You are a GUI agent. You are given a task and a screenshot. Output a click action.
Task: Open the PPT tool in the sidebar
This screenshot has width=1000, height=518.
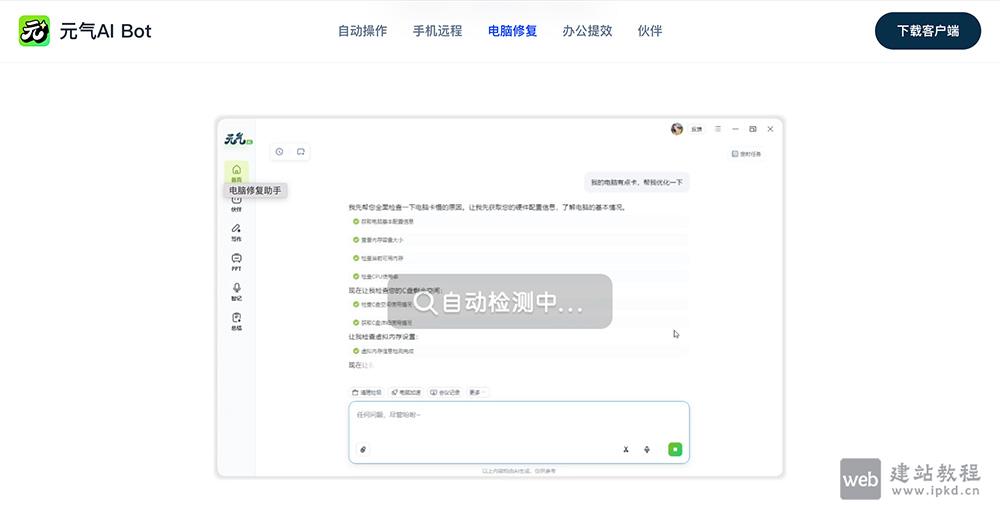[237, 262]
